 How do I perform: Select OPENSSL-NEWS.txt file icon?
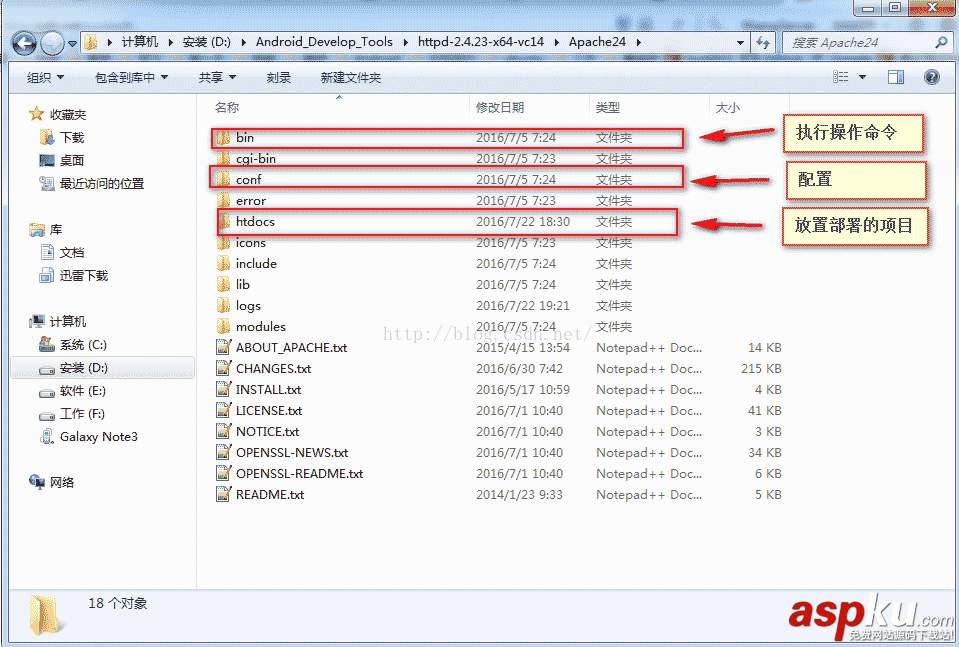[223, 453]
